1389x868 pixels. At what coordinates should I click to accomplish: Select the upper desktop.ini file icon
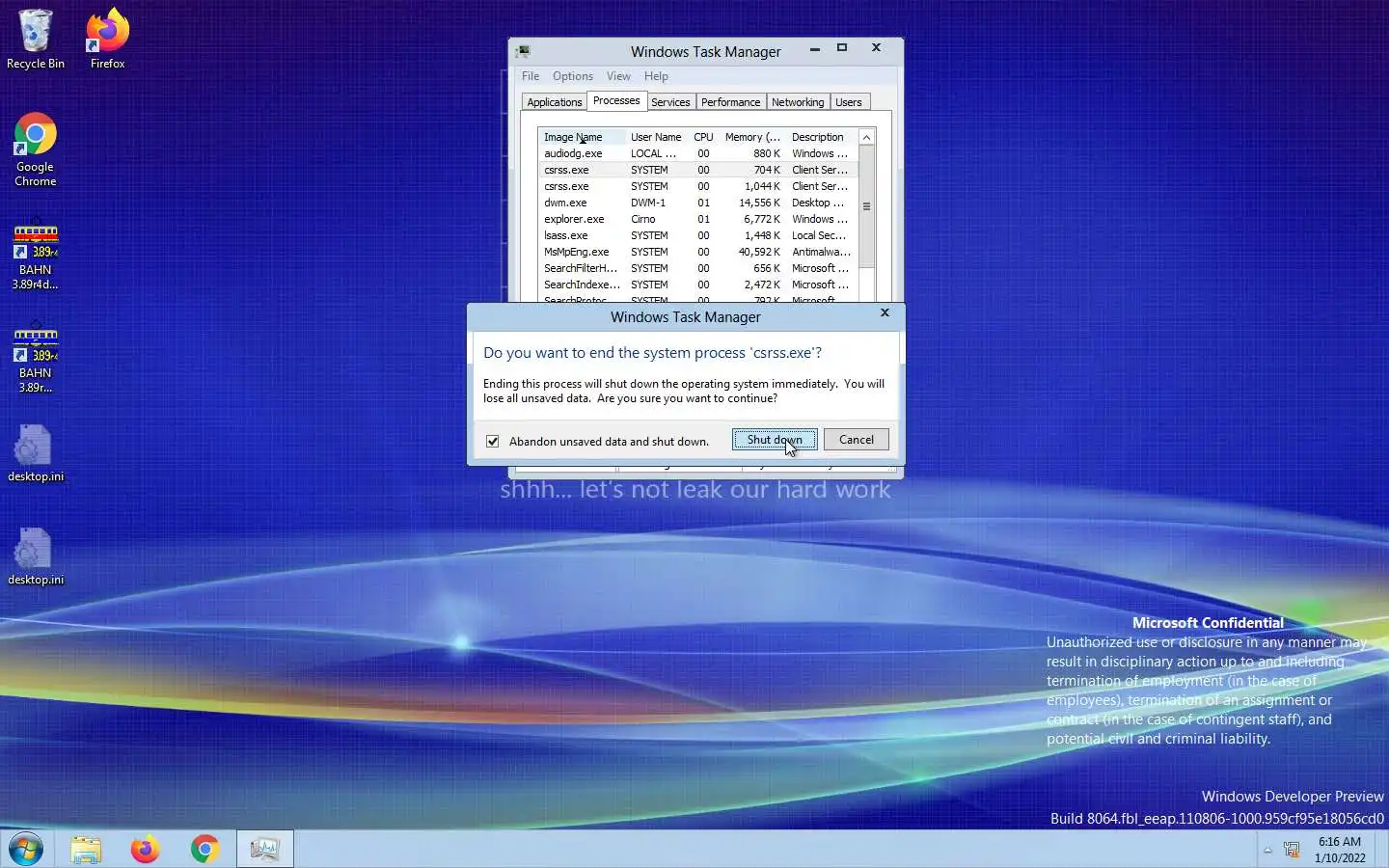(x=36, y=454)
